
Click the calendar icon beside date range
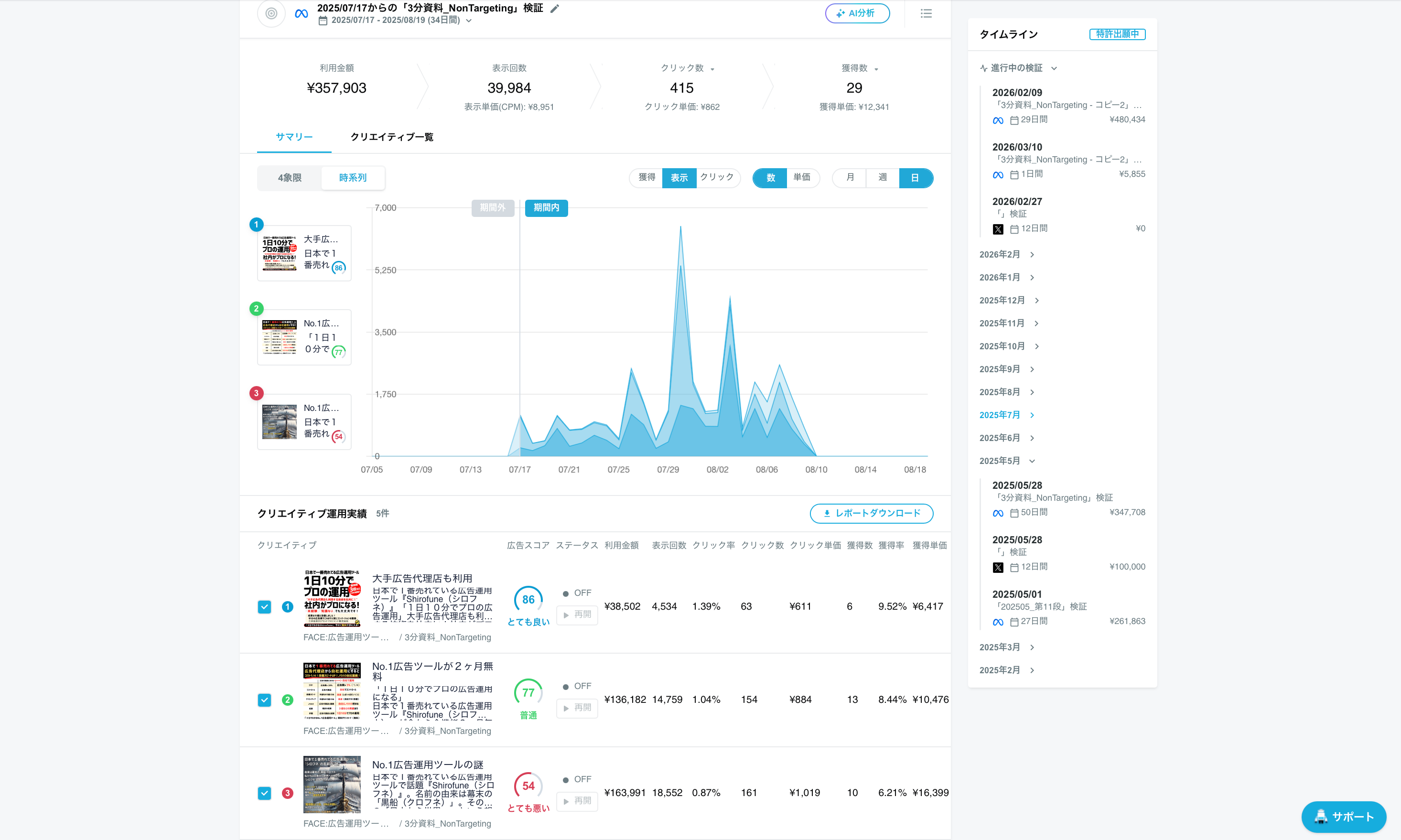click(x=323, y=21)
